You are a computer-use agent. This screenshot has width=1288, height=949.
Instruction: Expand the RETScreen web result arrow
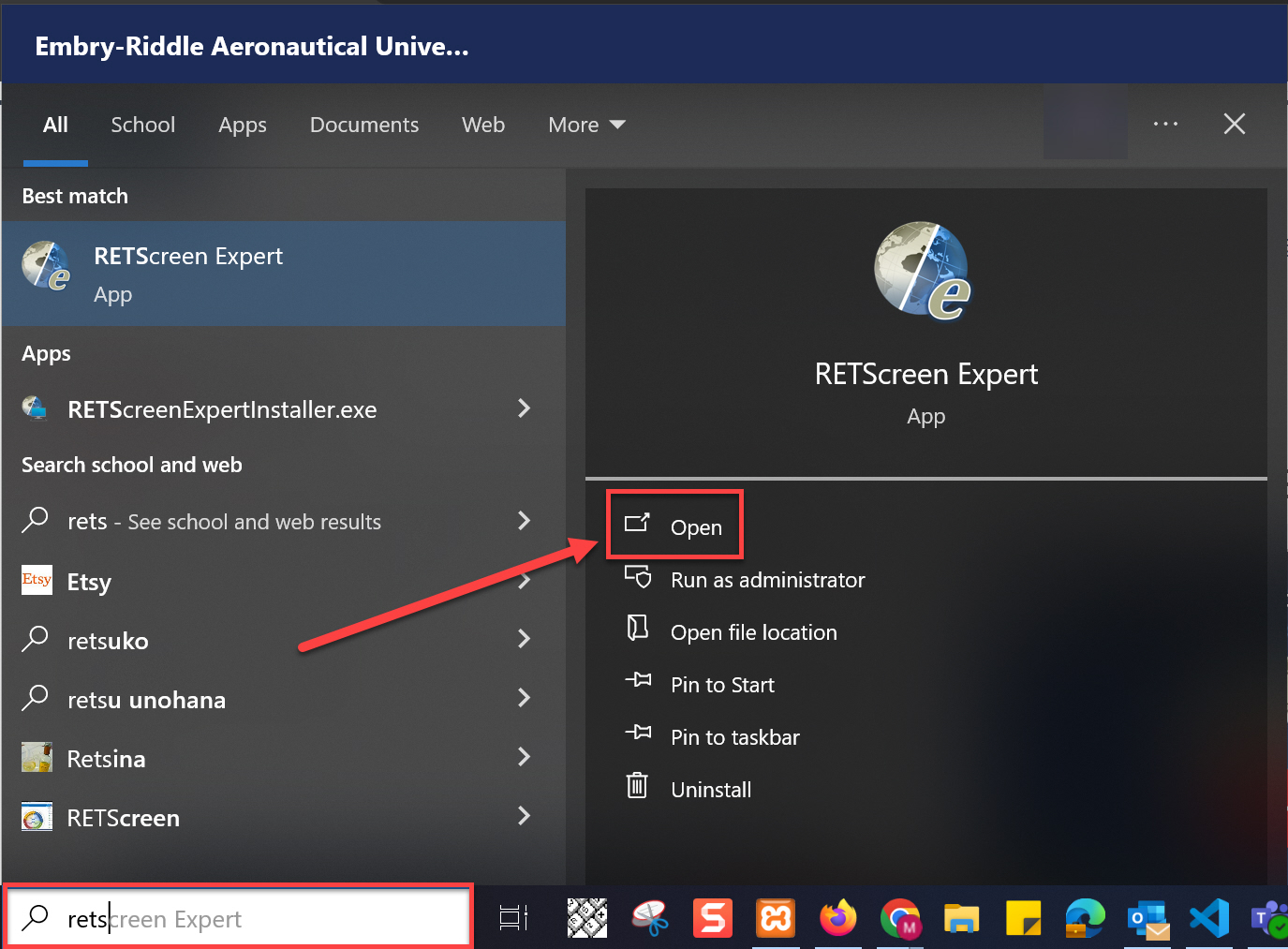coord(524,815)
